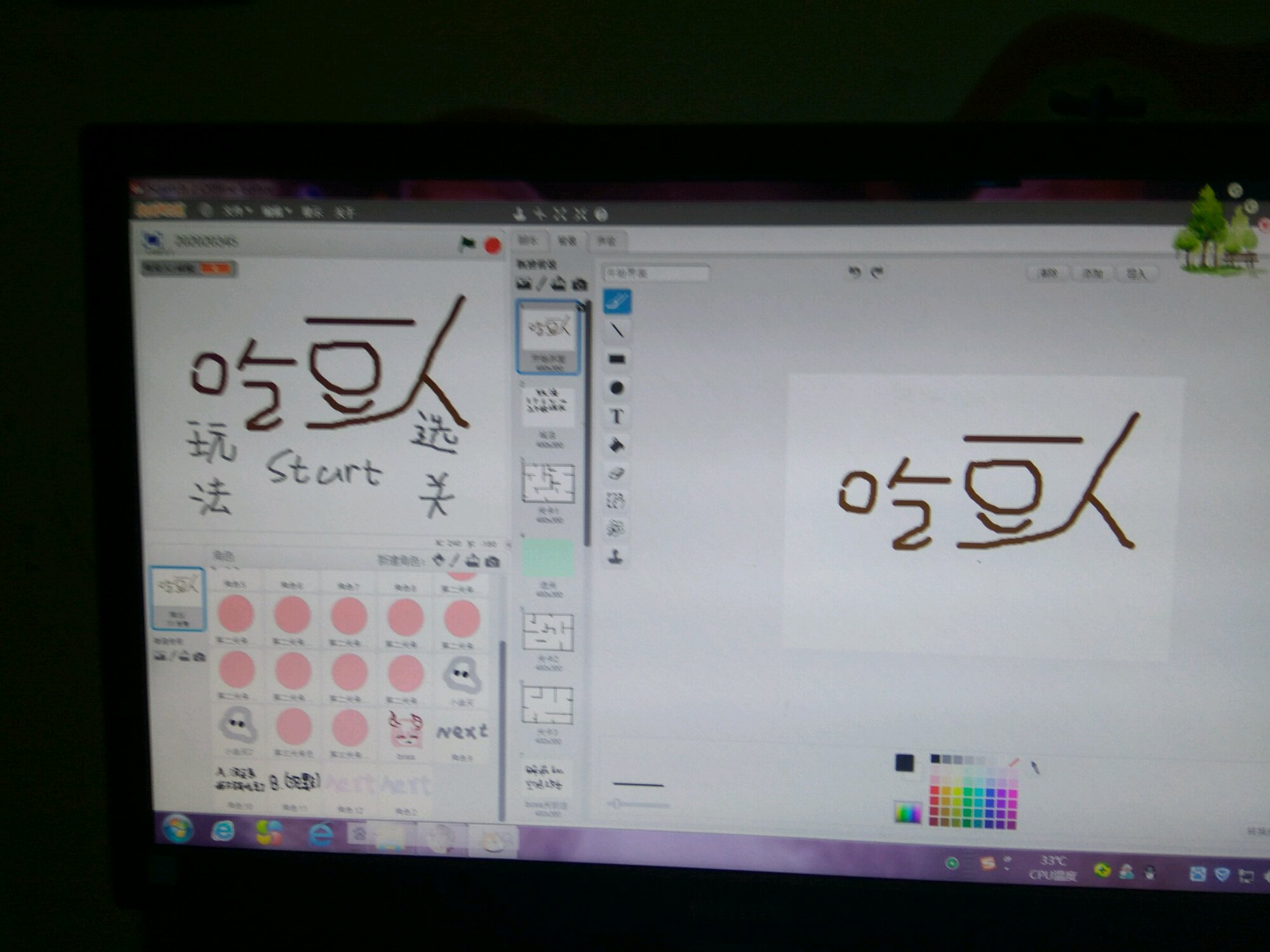The image size is (1270, 952).
Task: Select the Eraser tool
Action: pos(616,473)
